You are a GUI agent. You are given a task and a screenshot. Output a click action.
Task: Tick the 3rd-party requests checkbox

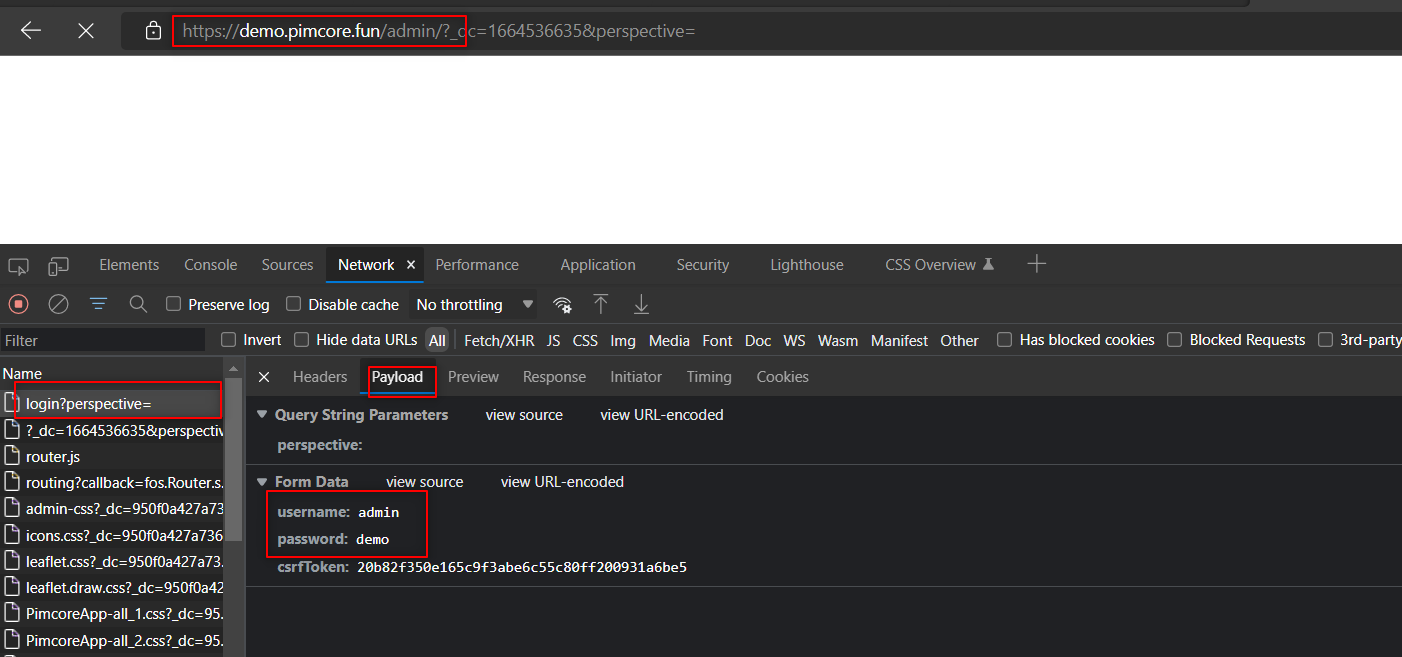point(1326,340)
